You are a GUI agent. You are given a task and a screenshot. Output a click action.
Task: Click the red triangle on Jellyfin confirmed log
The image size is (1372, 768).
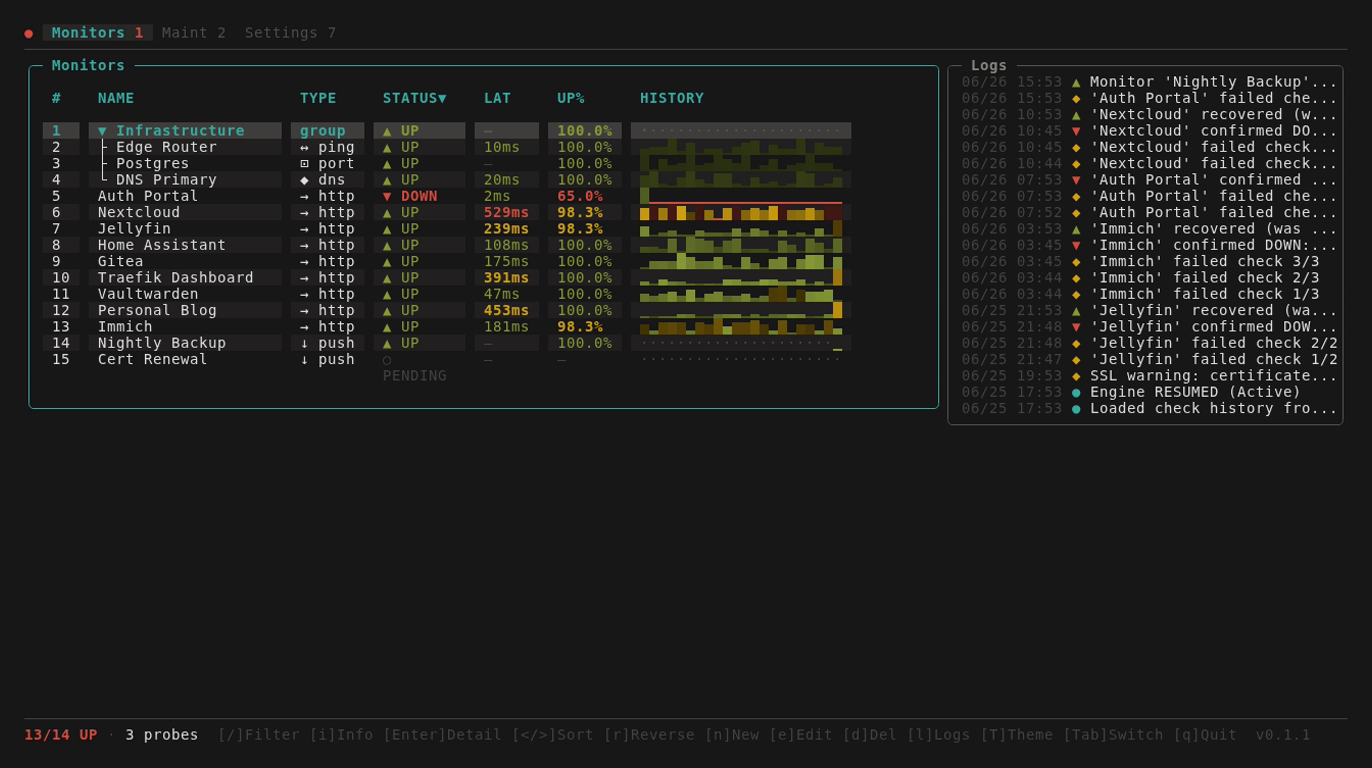pos(1076,327)
